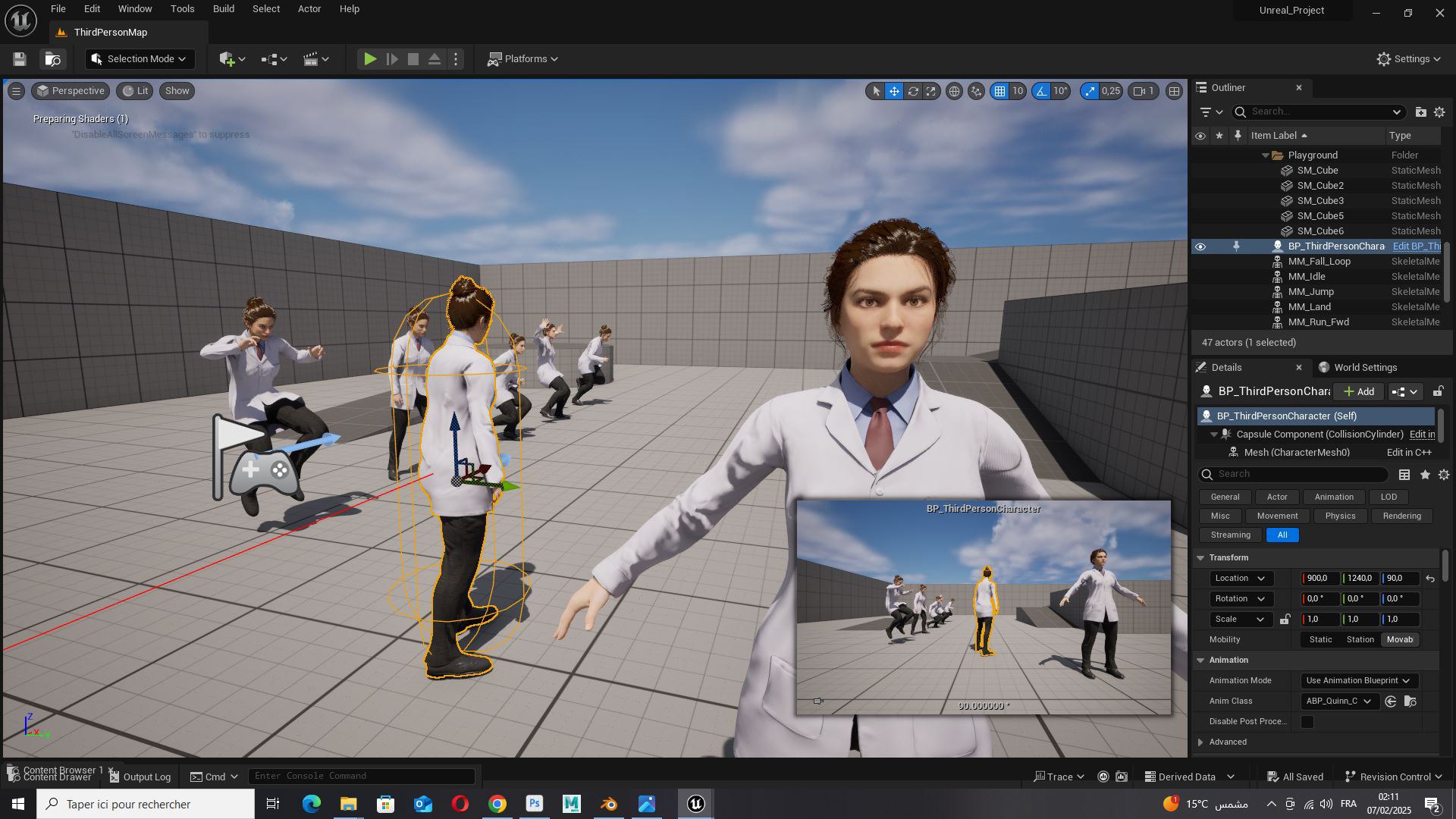Tick the Disable Post Process checkbox
This screenshot has width=1456, height=819.
[1307, 722]
